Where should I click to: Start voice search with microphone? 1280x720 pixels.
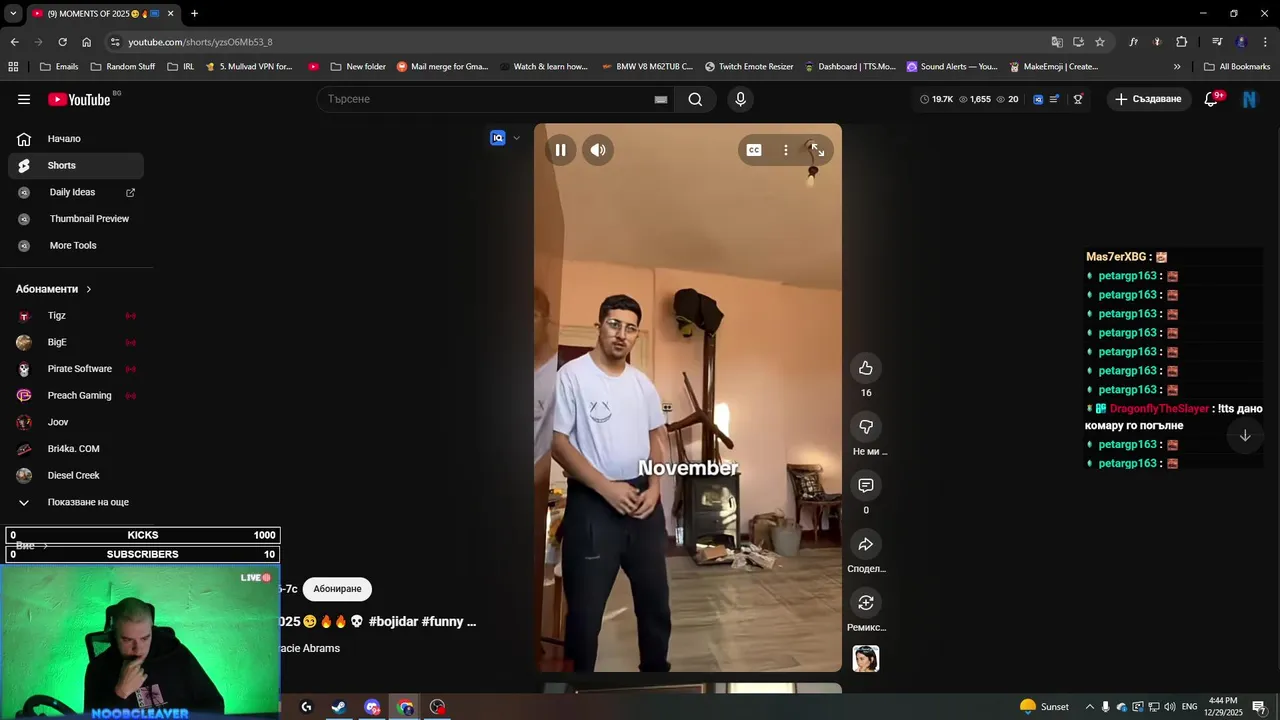[x=740, y=99]
